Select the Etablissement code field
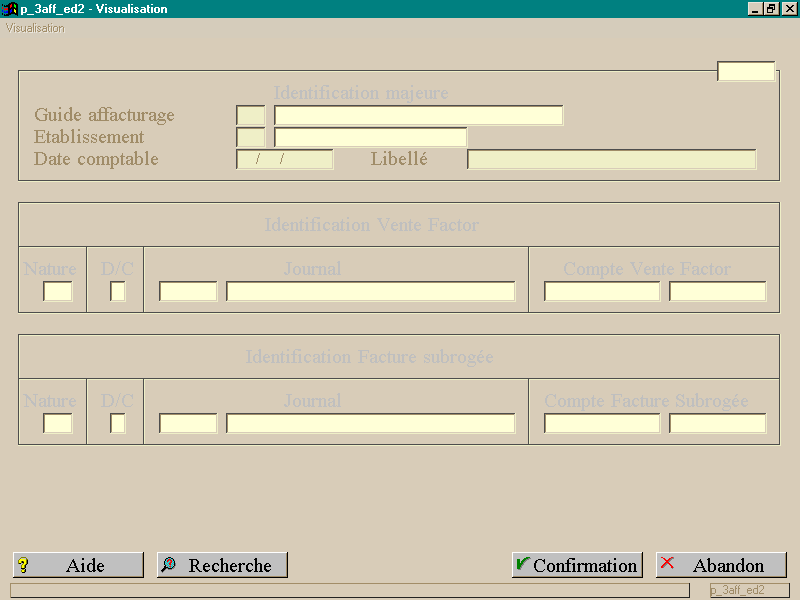Screen dimensions: 800x600 [251, 137]
